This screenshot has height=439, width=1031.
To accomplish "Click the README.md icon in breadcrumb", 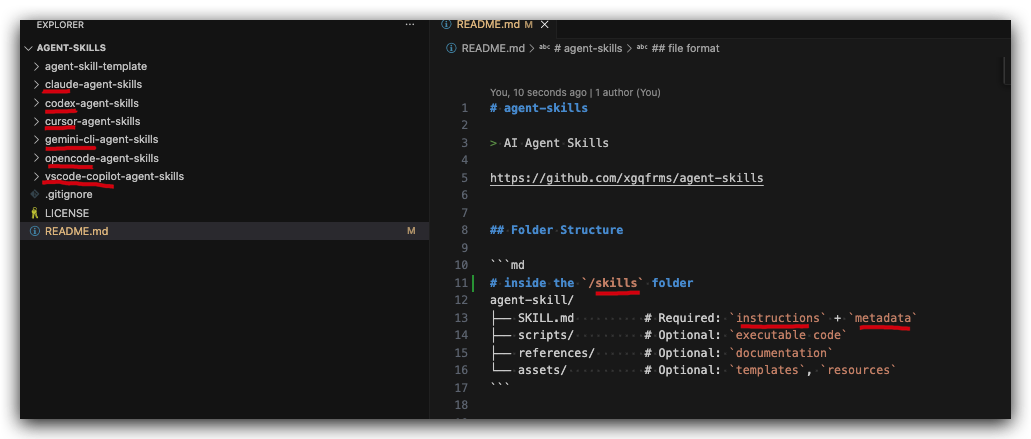I will 452,48.
